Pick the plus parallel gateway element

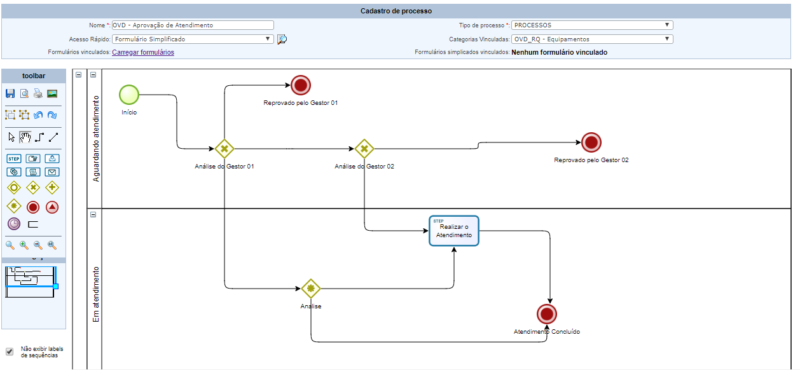pyautogui.click(x=52, y=187)
